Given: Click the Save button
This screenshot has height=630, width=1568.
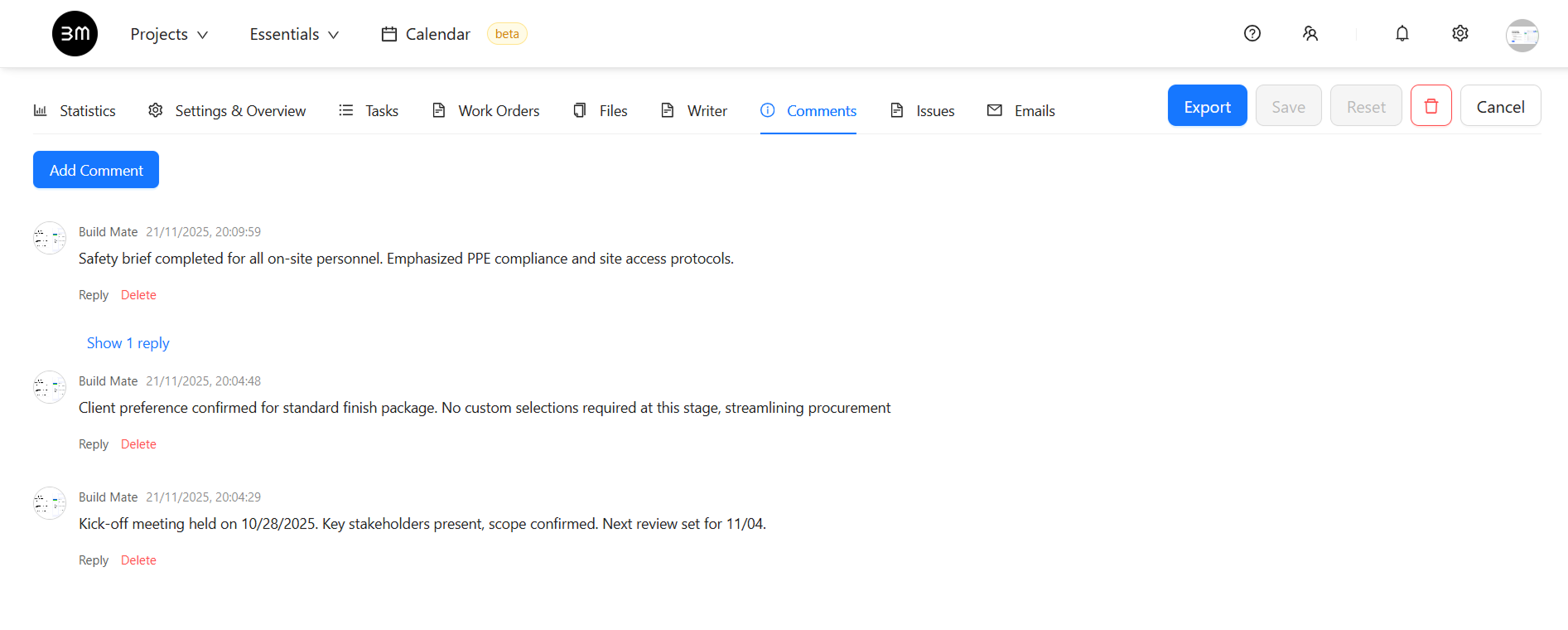Looking at the screenshot, I should point(1289,105).
